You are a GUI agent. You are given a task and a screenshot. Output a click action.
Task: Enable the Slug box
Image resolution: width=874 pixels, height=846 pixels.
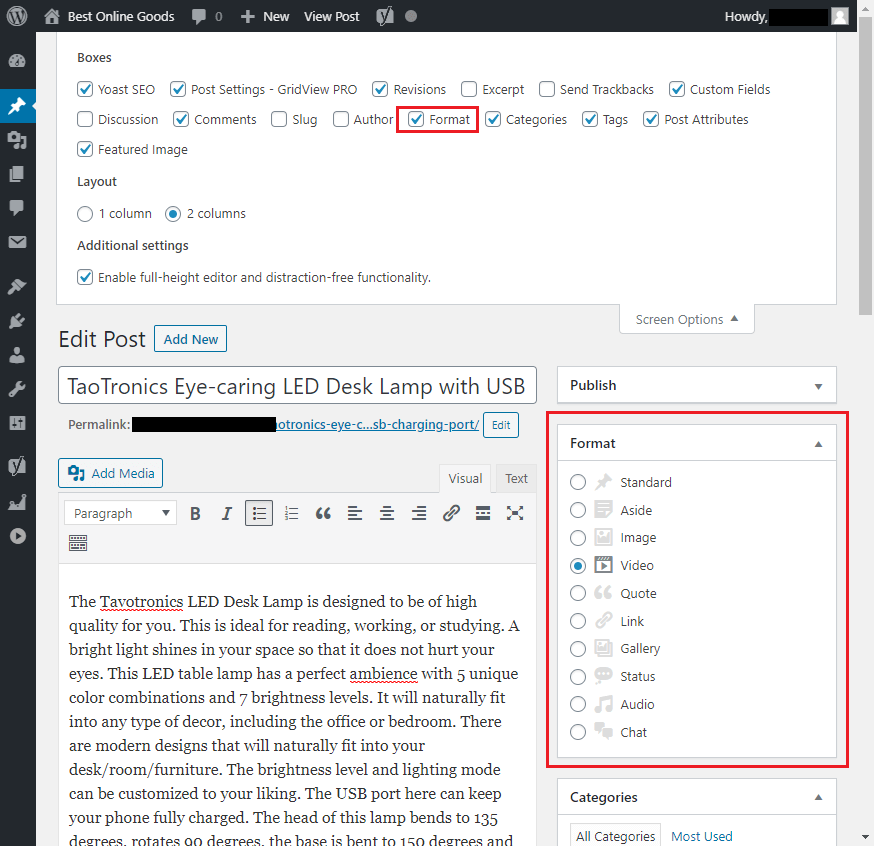[x=279, y=119]
